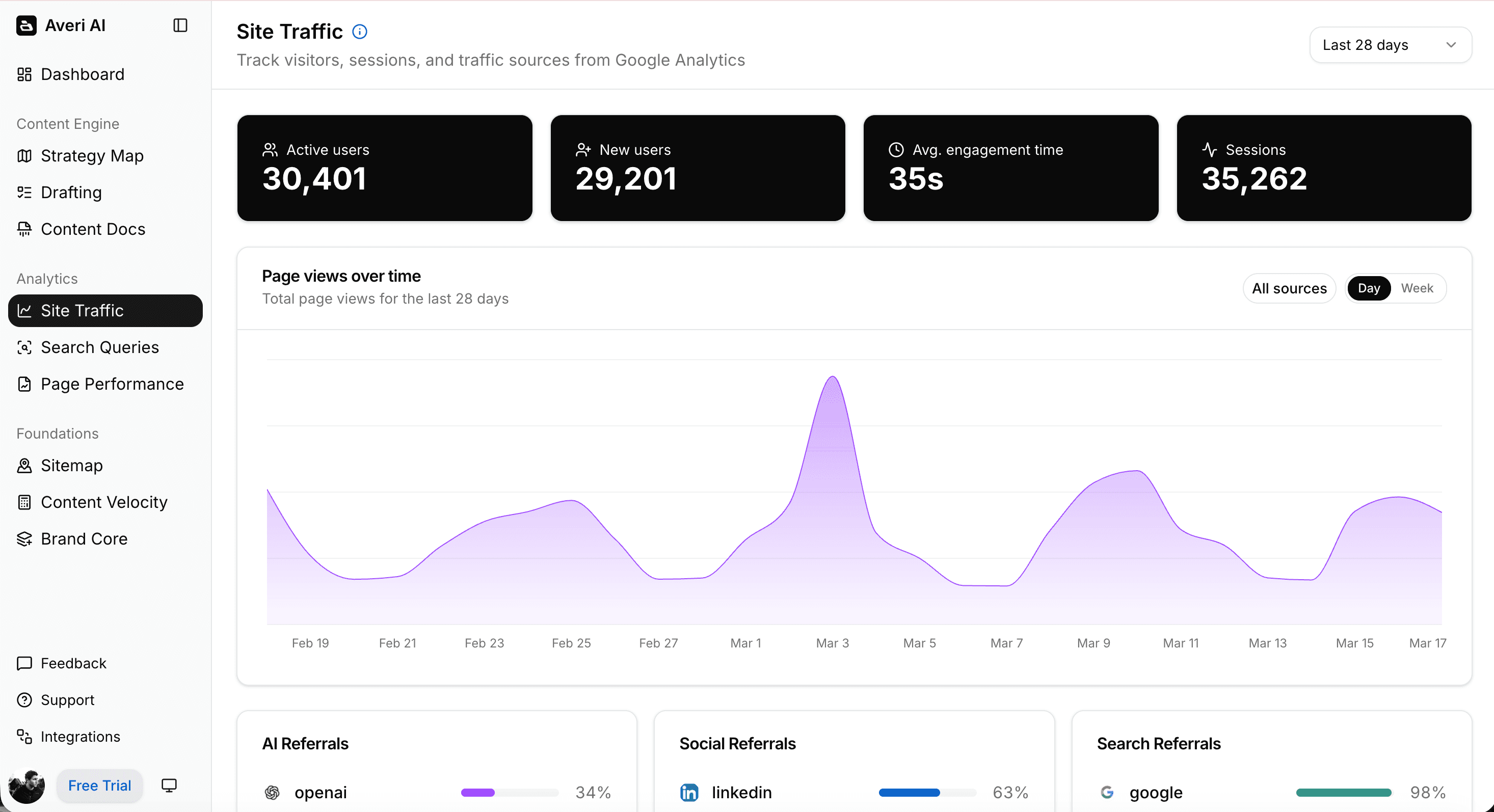Click the Averi AI logo icon
The image size is (1494, 812).
26,25
